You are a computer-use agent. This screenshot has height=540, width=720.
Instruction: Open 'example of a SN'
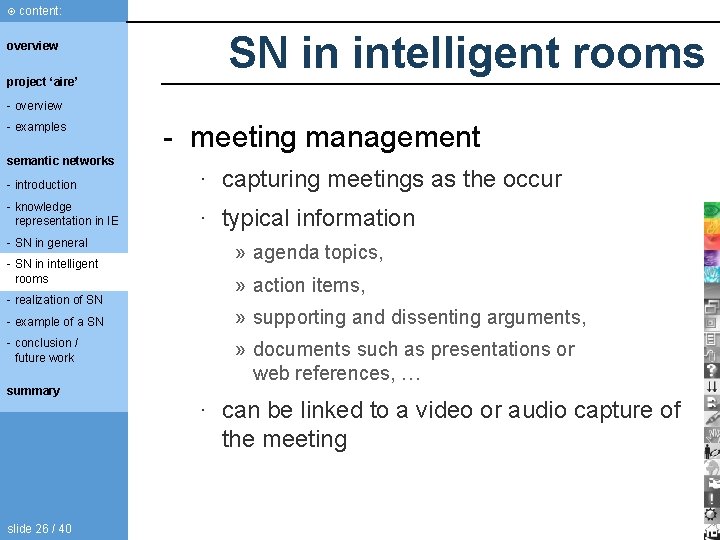(59, 322)
